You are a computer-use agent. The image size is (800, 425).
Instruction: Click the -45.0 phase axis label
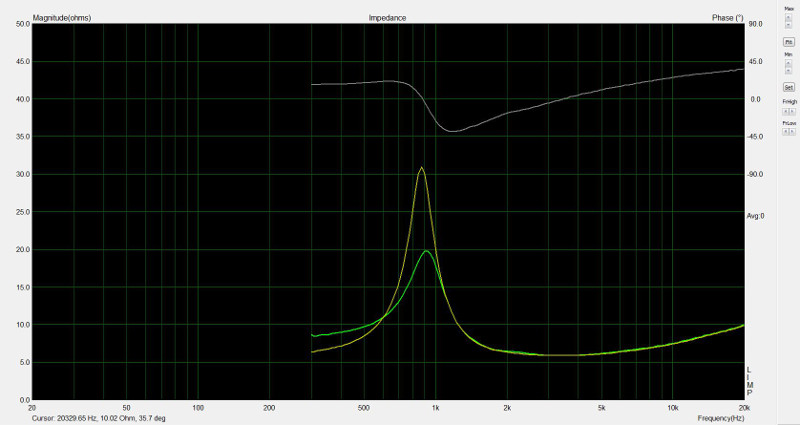pos(755,137)
